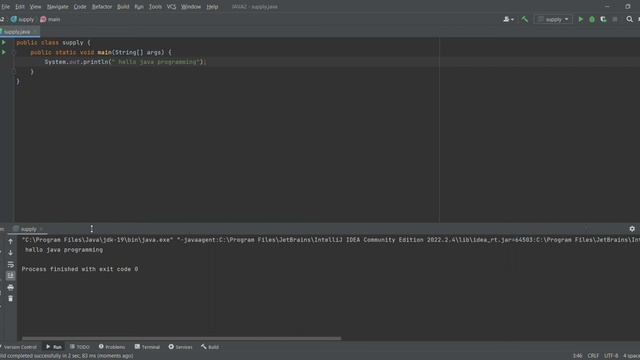The height and width of the screenshot is (360, 640).
Task: Open Run panel settings gear
Action: (632, 229)
